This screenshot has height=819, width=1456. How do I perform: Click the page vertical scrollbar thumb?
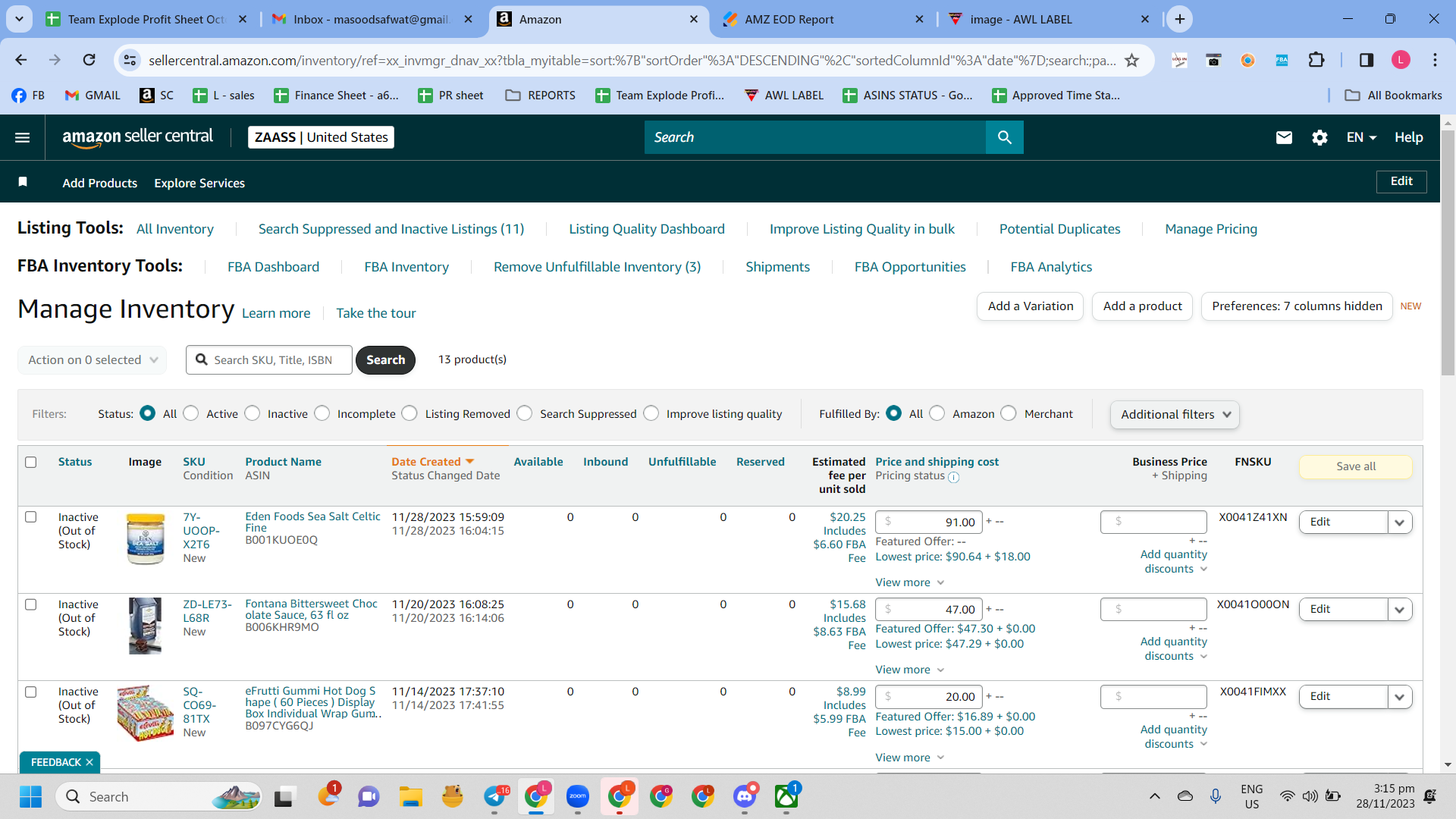(x=1448, y=253)
